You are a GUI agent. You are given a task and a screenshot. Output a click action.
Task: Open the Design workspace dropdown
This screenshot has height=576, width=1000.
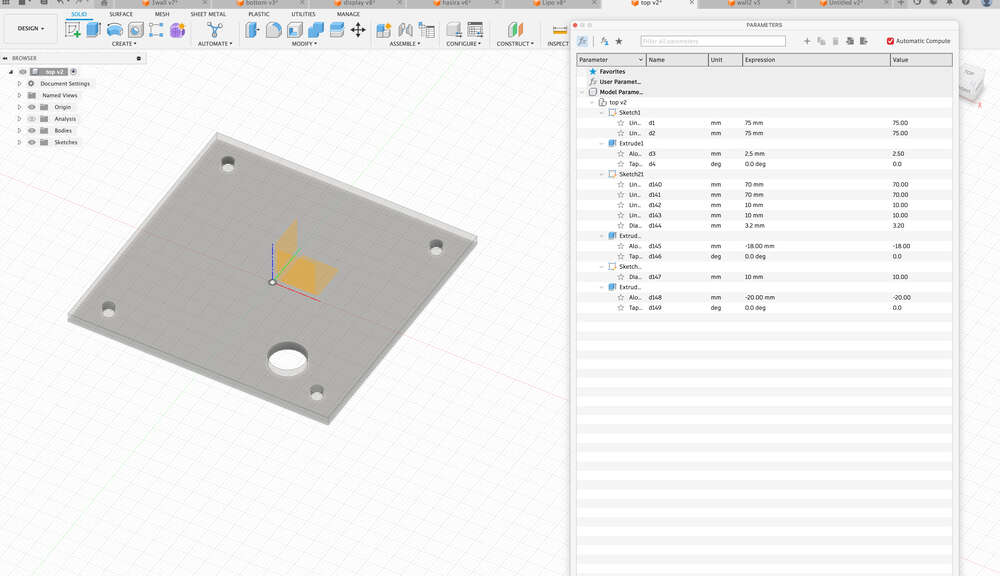pyautogui.click(x=31, y=29)
